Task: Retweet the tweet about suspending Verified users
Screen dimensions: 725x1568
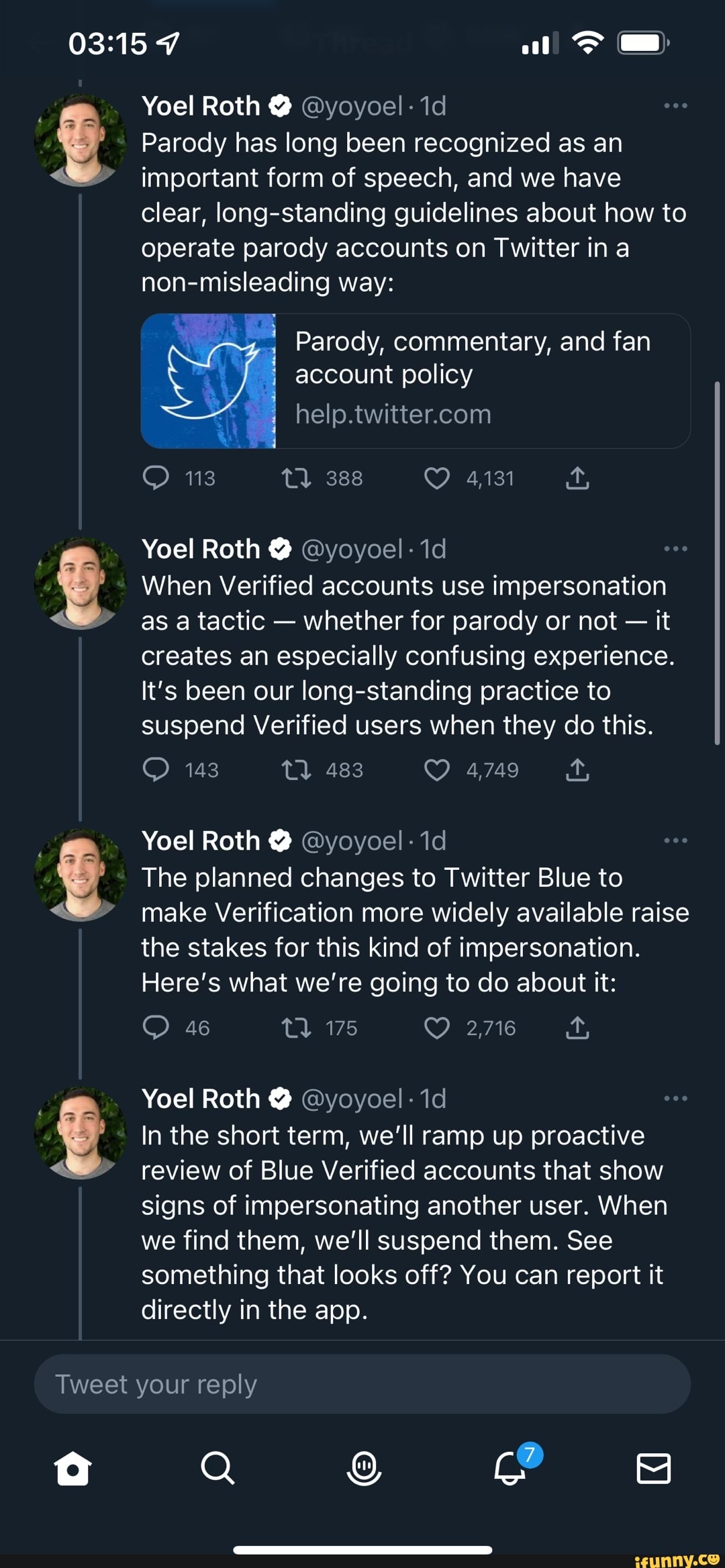Action: click(295, 771)
